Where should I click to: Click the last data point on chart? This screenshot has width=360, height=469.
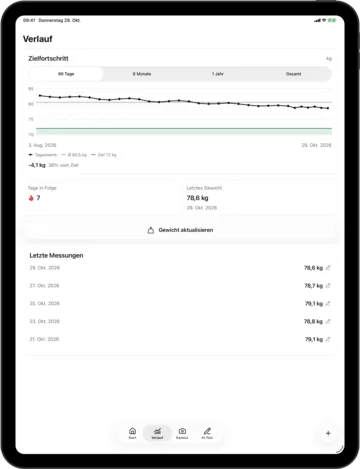pyautogui.click(x=328, y=108)
